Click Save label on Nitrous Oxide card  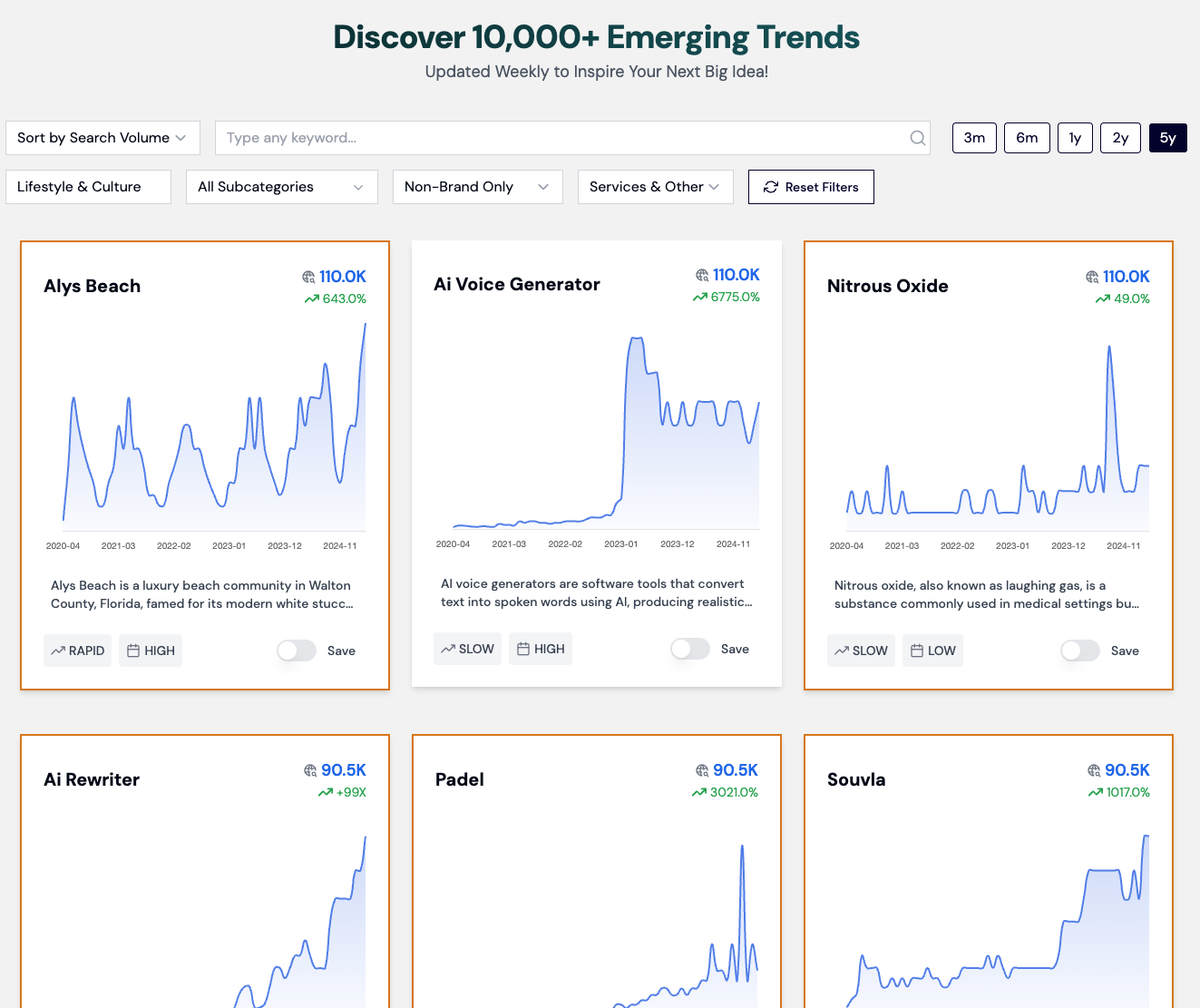point(1125,651)
